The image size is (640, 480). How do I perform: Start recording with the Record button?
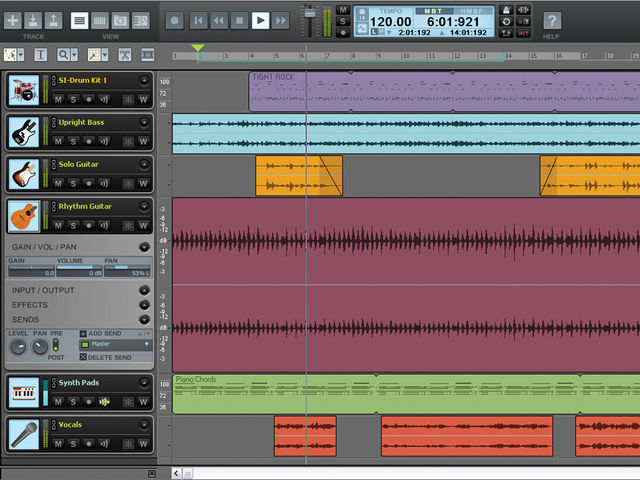pyautogui.click(x=175, y=20)
